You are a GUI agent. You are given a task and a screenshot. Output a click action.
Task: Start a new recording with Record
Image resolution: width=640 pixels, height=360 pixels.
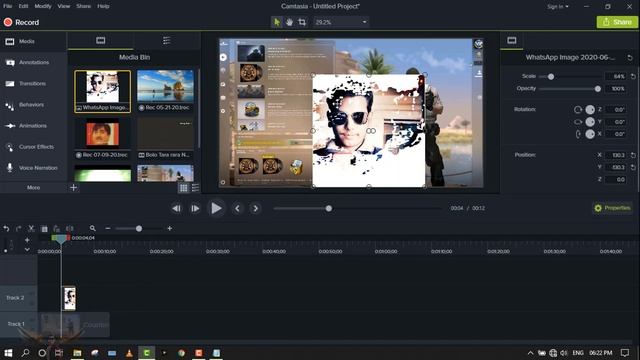pyautogui.click(x=21, y=22)
